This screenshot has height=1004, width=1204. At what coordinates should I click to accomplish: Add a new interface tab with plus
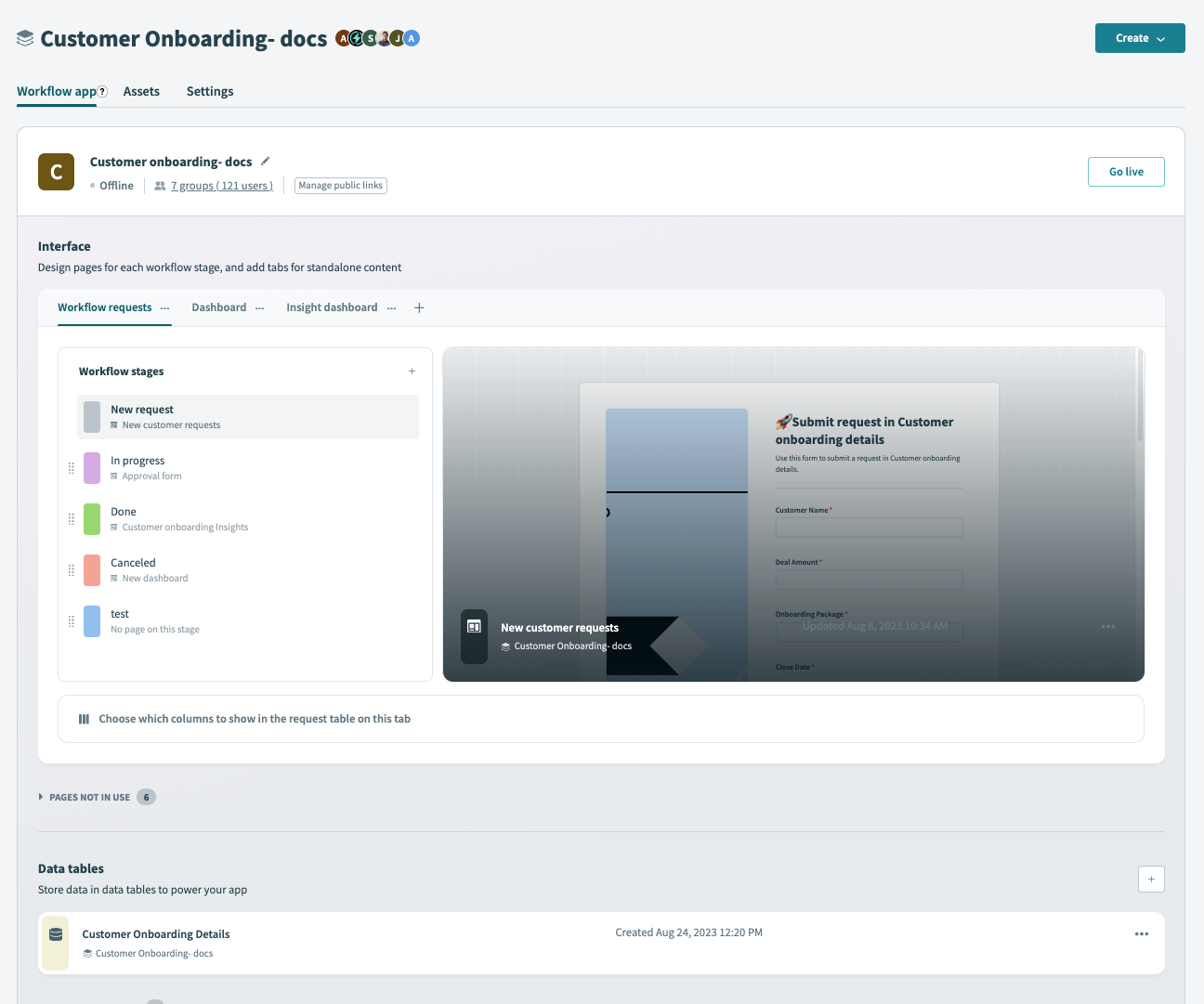click(419, 307)
